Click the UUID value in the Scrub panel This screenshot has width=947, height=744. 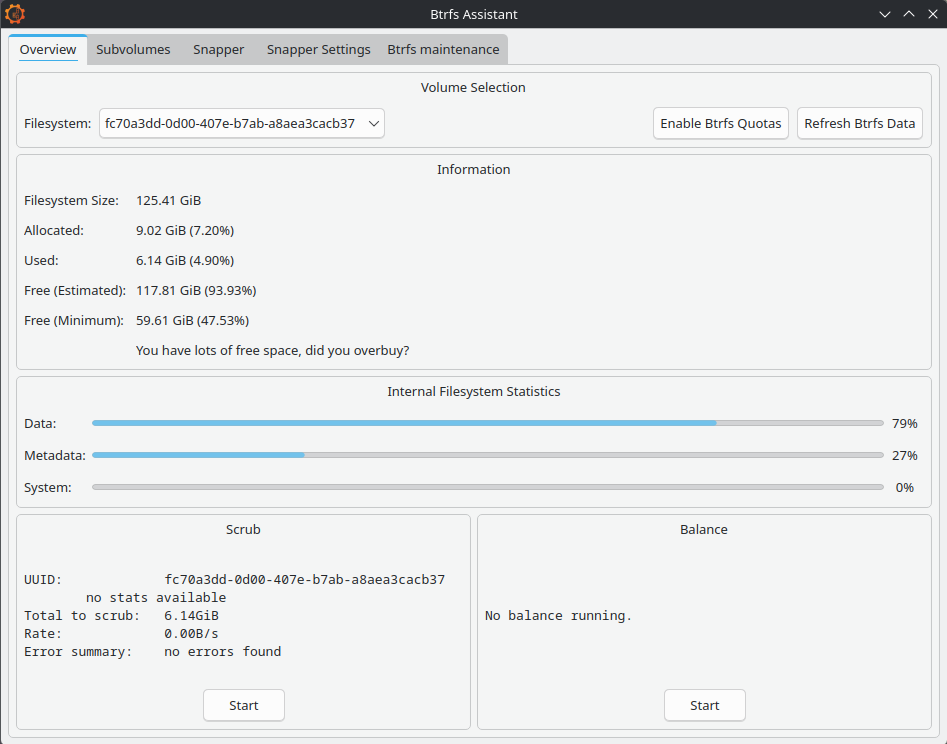pos(304,580)
